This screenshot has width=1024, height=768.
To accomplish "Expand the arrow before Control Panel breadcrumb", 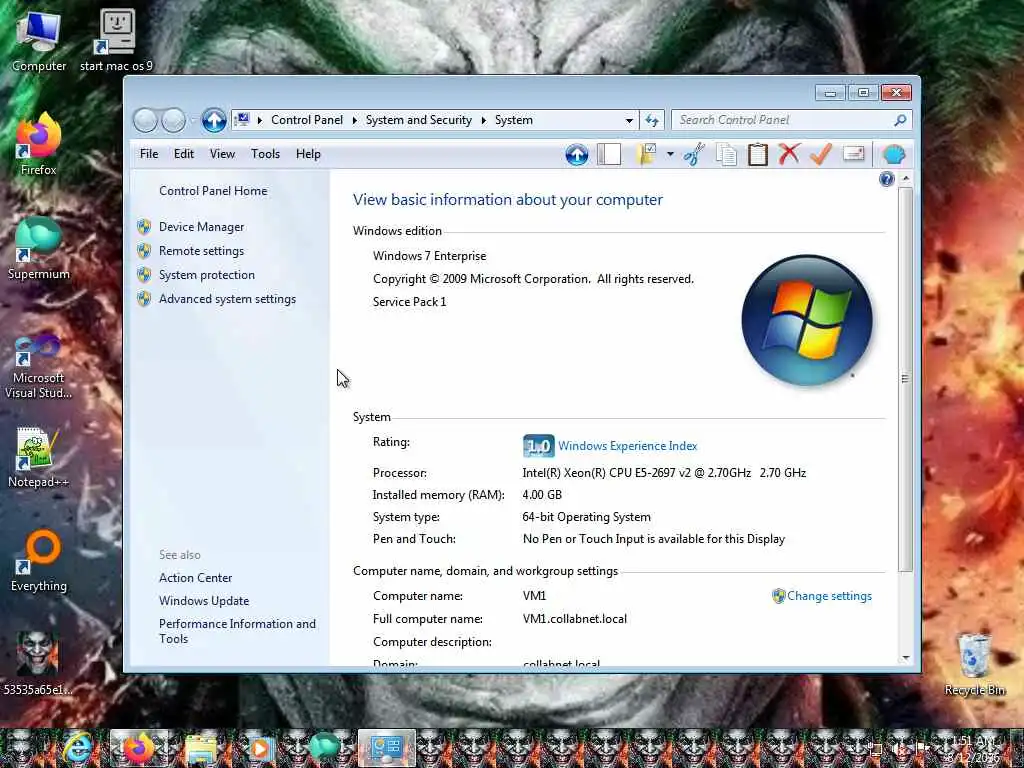I will (x=260, y=121).
